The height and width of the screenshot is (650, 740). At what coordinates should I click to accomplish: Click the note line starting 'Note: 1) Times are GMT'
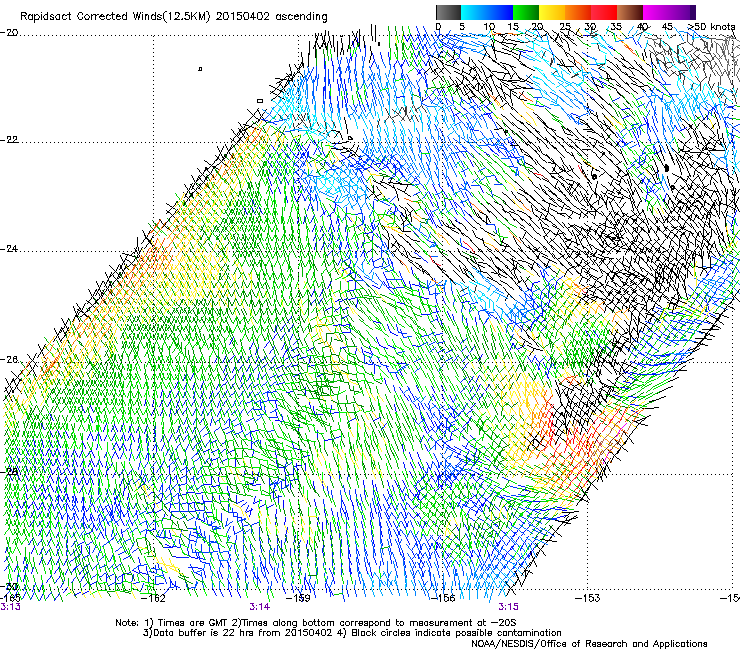pos(316,623)
